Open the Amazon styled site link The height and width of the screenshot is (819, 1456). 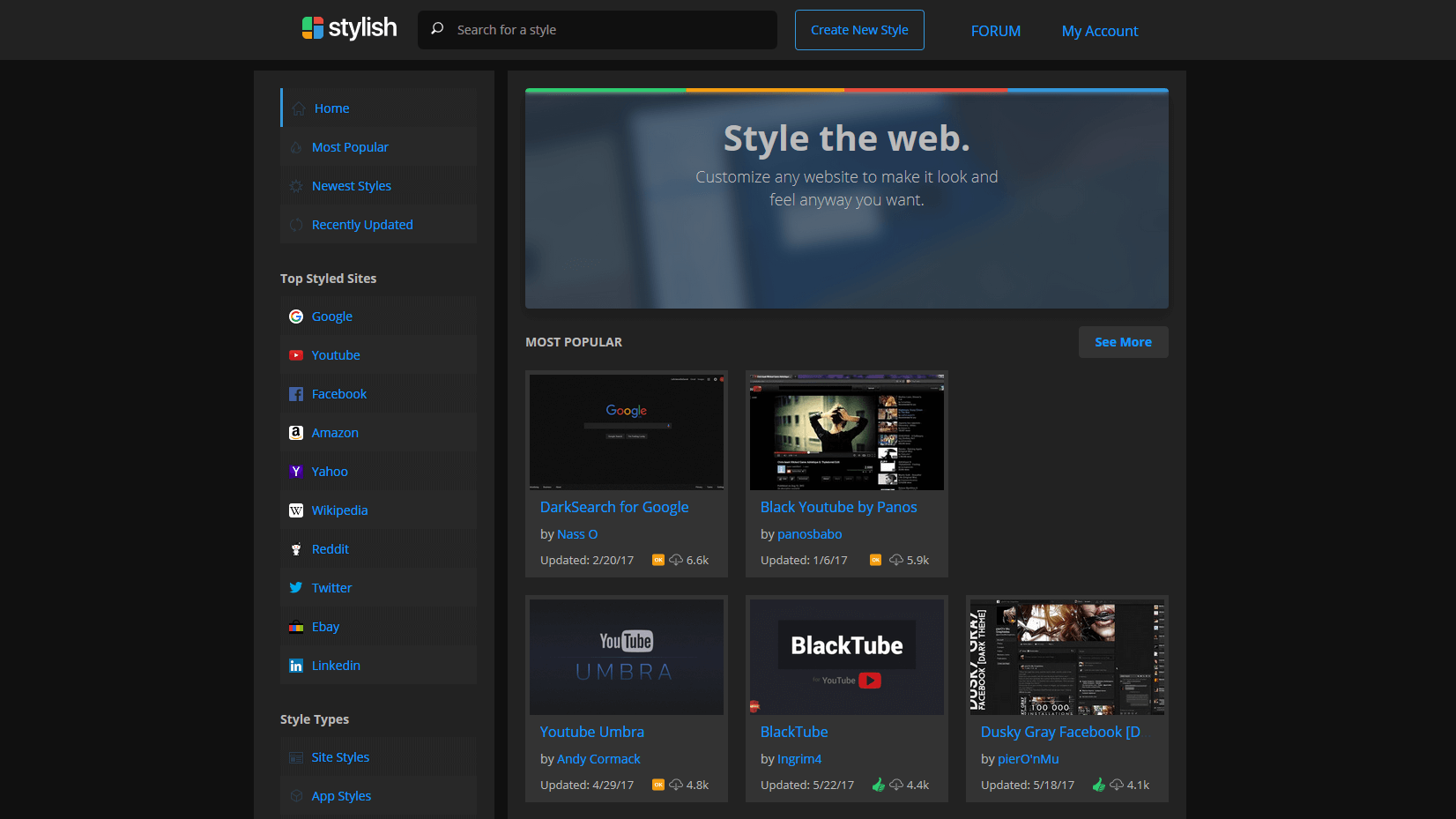point(379,432)
